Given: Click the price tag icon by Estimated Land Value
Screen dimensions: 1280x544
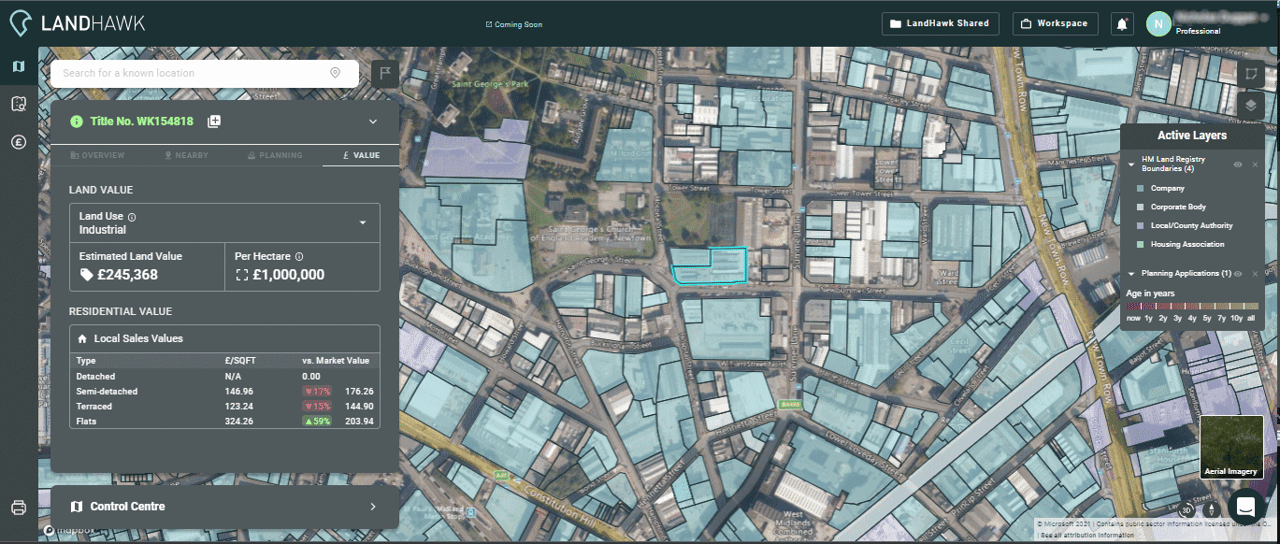Looking at the screenshot, I should click(86, 275).
